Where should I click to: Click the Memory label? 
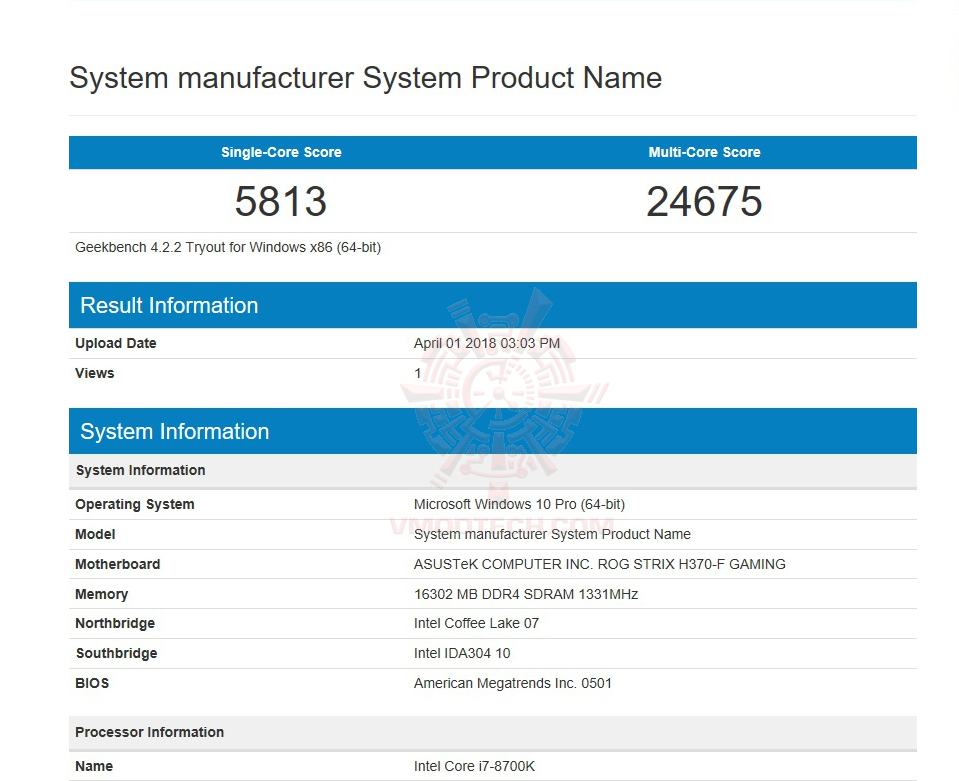102,594
